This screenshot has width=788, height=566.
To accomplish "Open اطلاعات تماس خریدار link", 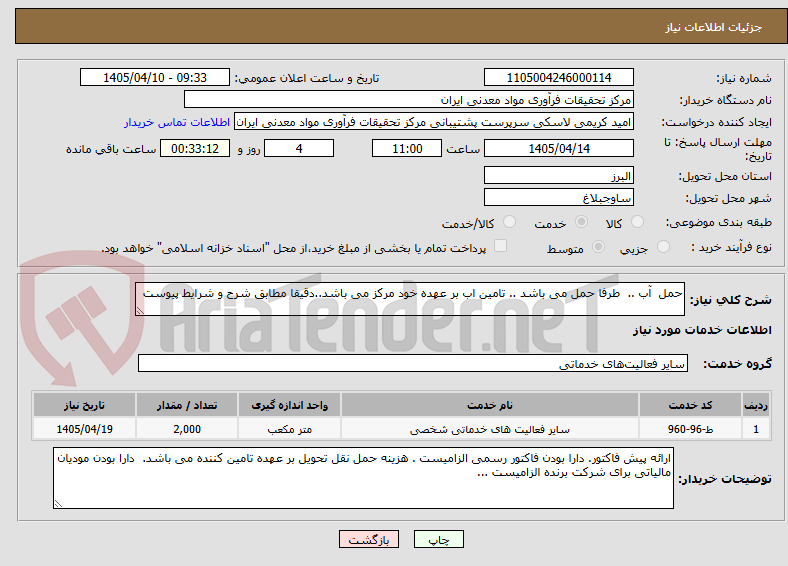I will click(177, 122).
